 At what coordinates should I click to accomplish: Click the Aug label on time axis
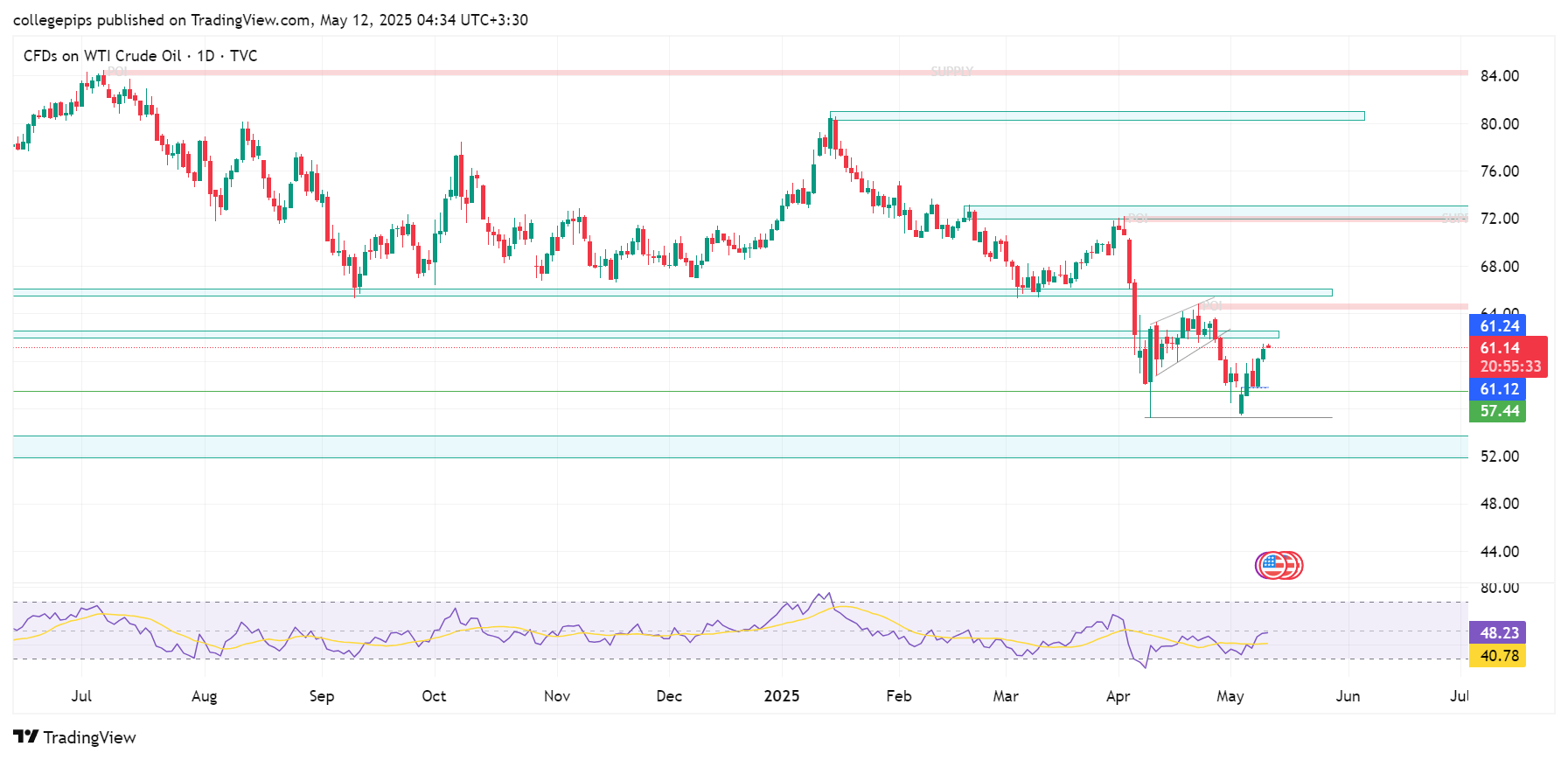[204, 696]
